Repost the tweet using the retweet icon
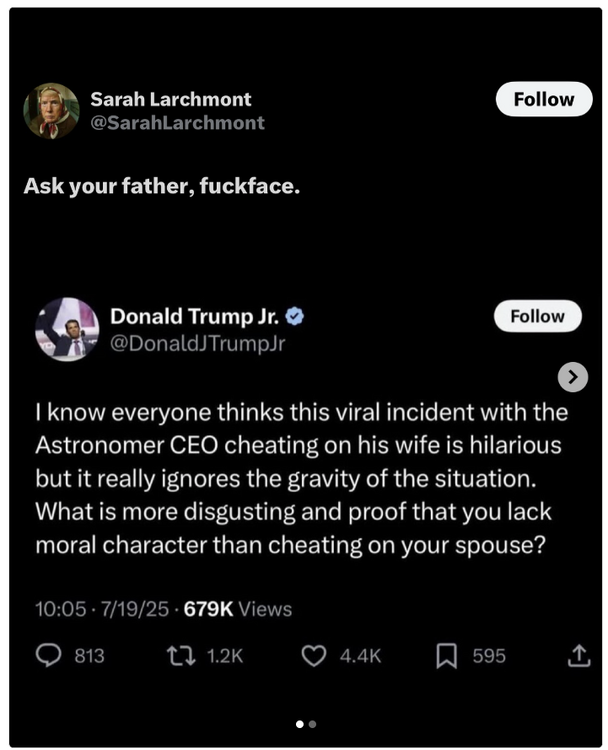 click(x=184, y=656)
